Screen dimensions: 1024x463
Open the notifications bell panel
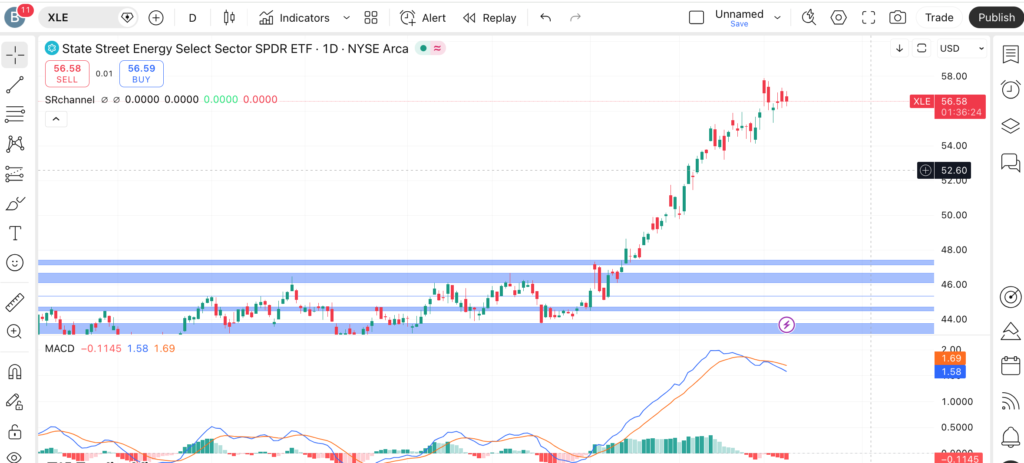pos(1010,436)
